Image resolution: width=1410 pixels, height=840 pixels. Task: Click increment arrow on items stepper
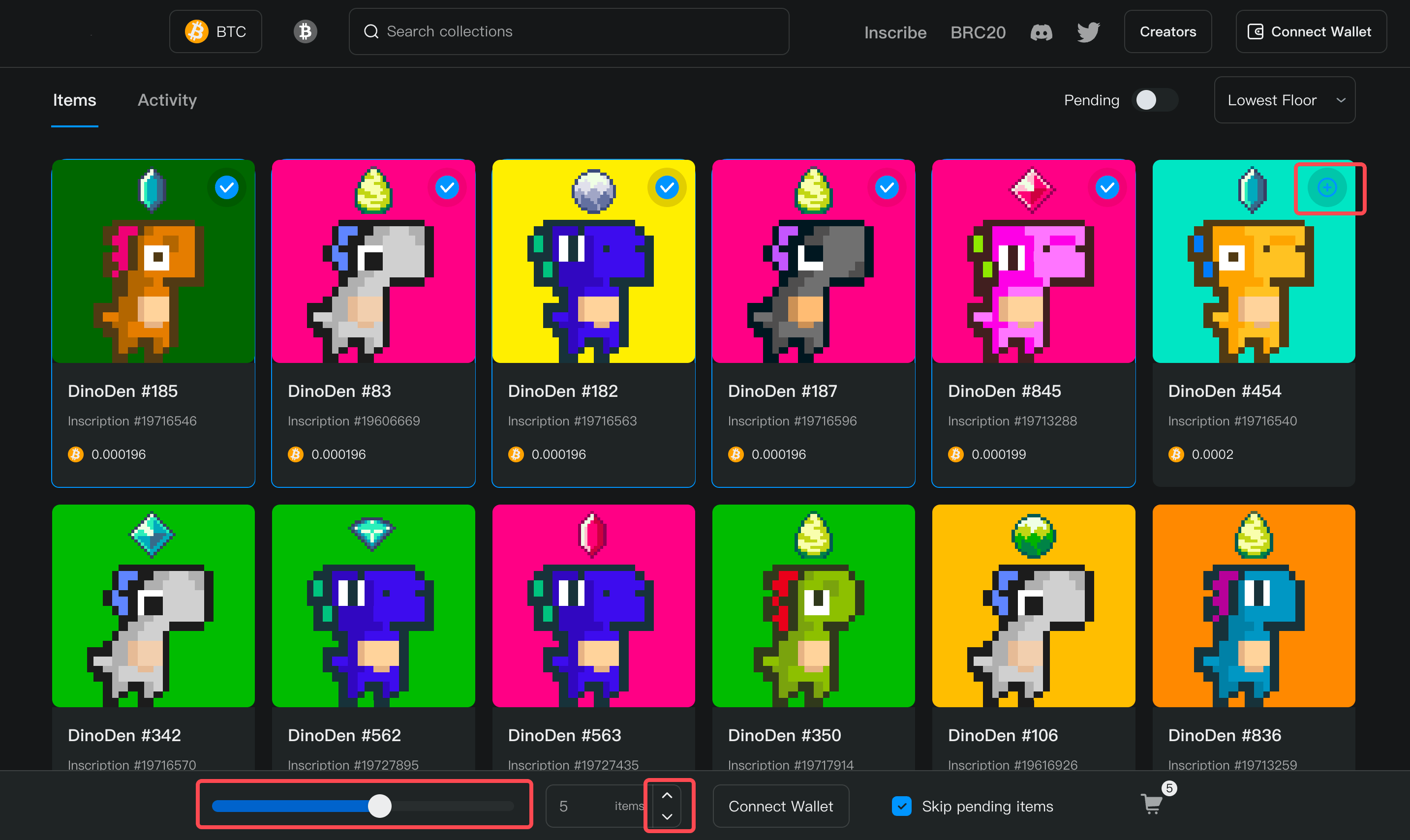pos(667,795)
